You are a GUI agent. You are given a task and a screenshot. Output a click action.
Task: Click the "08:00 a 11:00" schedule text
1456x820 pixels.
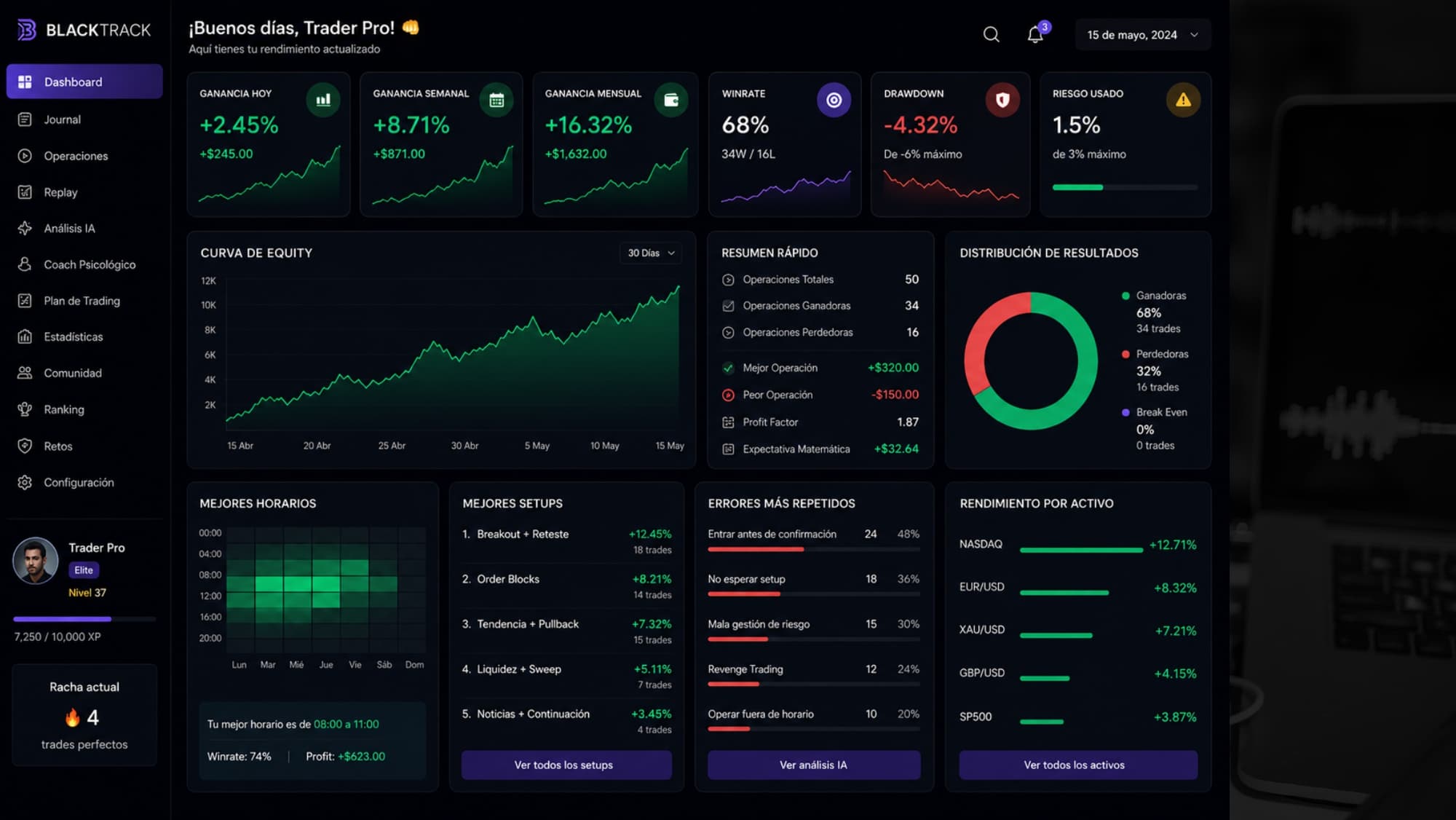tap(347, 724)
